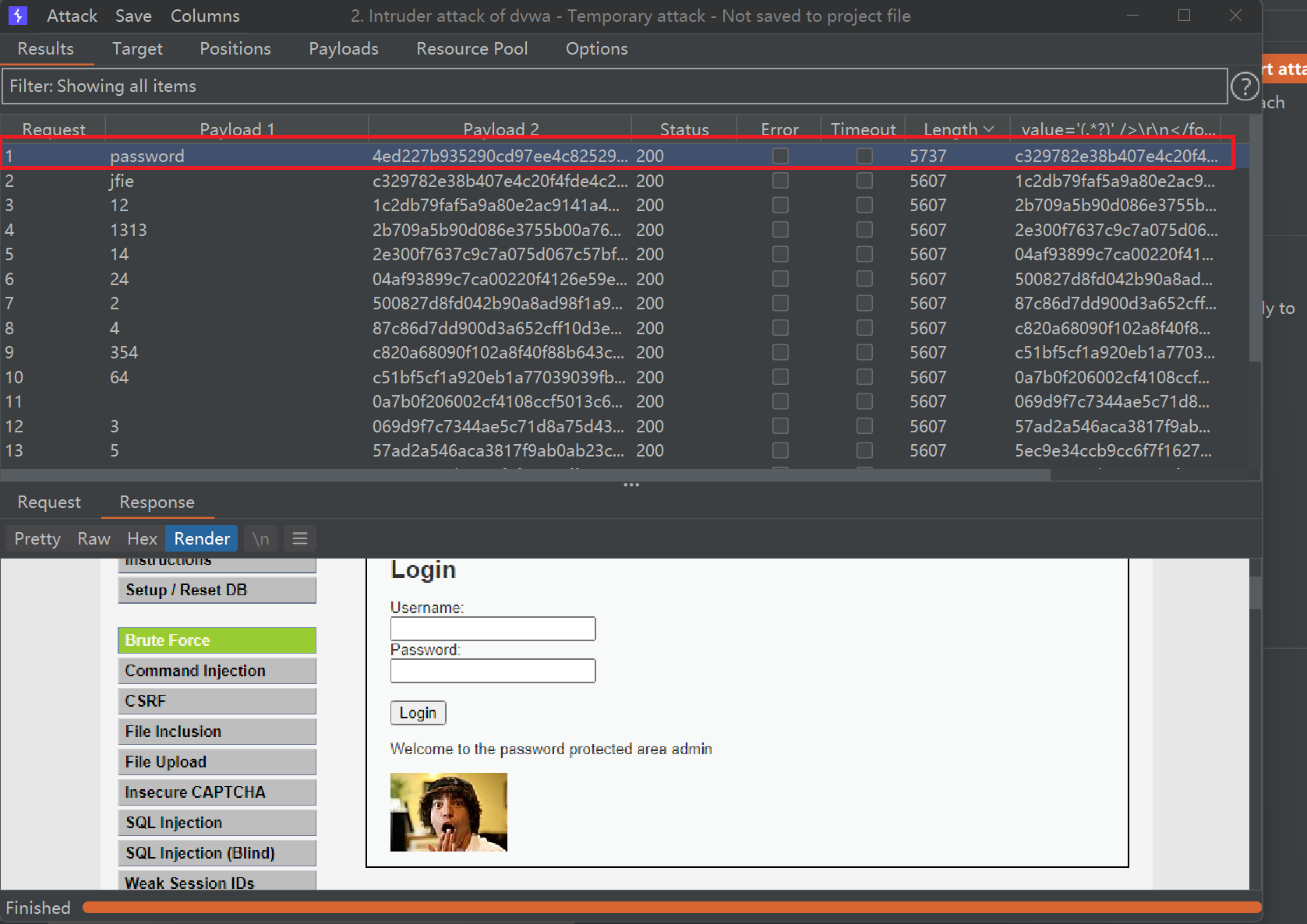
Task: Sort results by Error column header
Action: [x=779, y=129]
